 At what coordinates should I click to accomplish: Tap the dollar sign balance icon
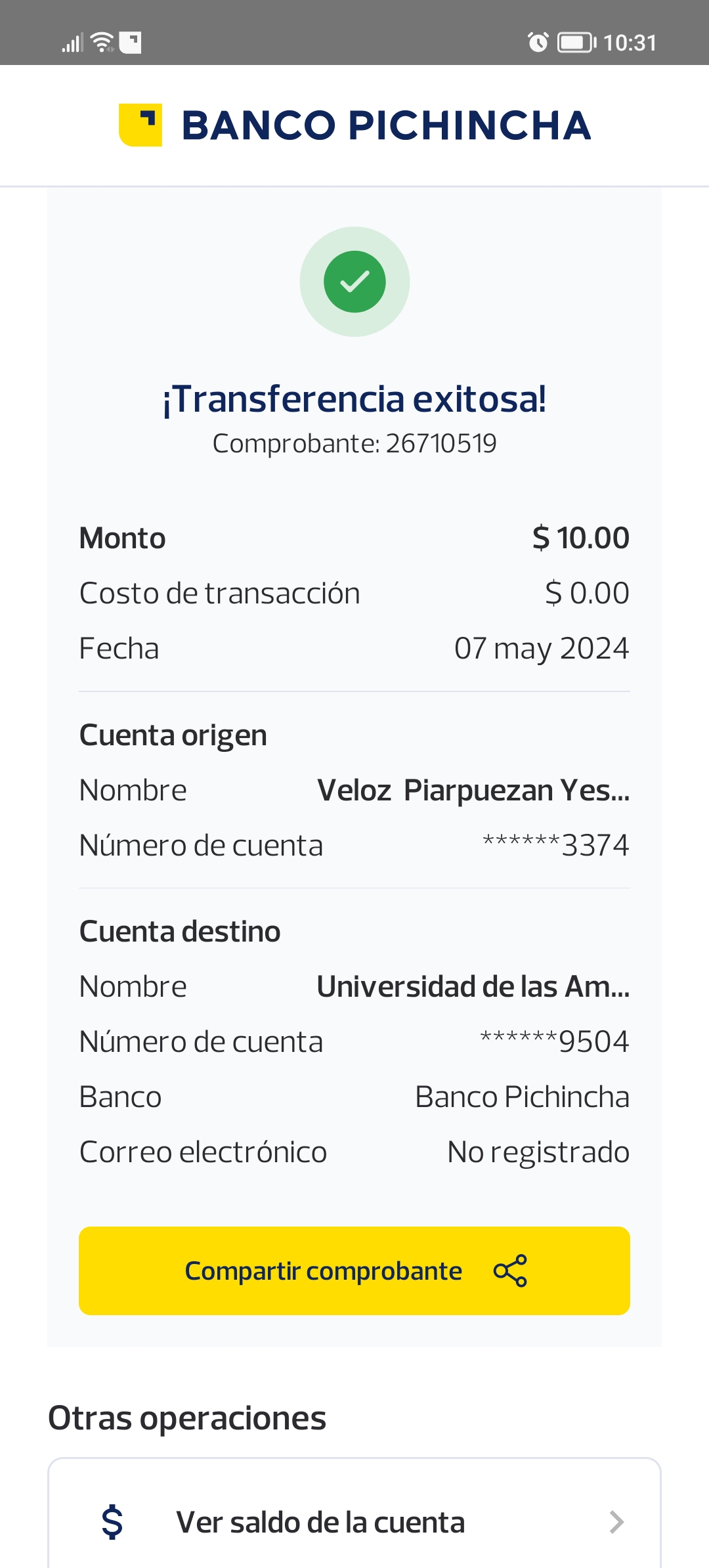[x=112, y=1521]
